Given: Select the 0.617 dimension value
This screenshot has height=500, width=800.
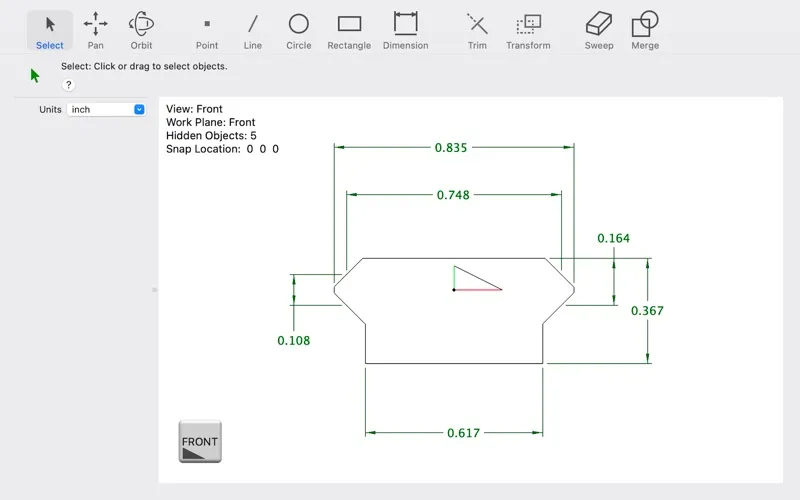Looking at the screenshot, I should tap(463, 433).
